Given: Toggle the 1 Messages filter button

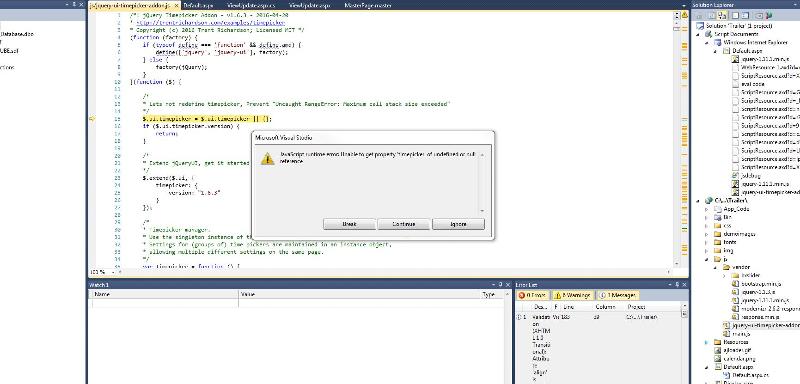Looking at the screenshot, I should (x=617, y=295).
